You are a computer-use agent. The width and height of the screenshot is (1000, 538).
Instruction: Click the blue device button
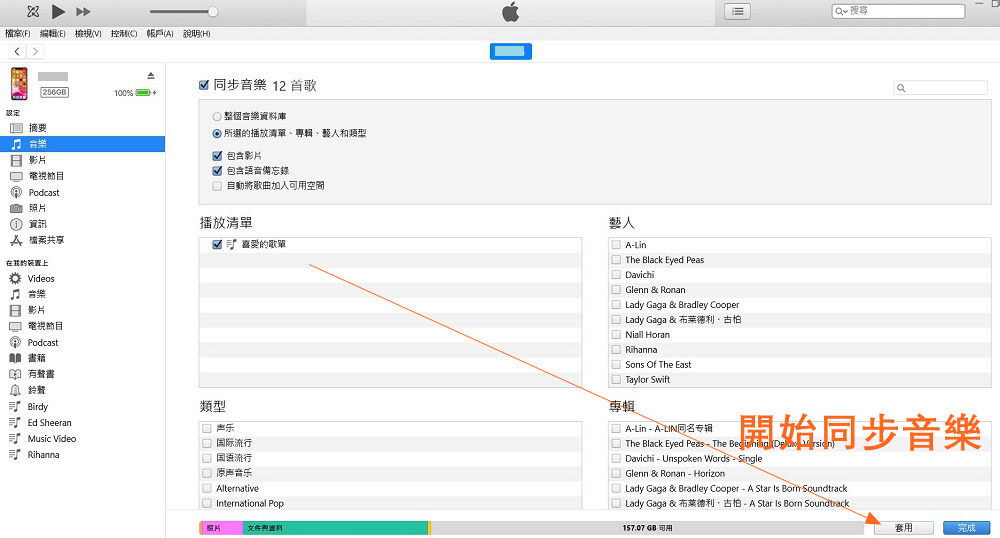(x=511, y=51)
